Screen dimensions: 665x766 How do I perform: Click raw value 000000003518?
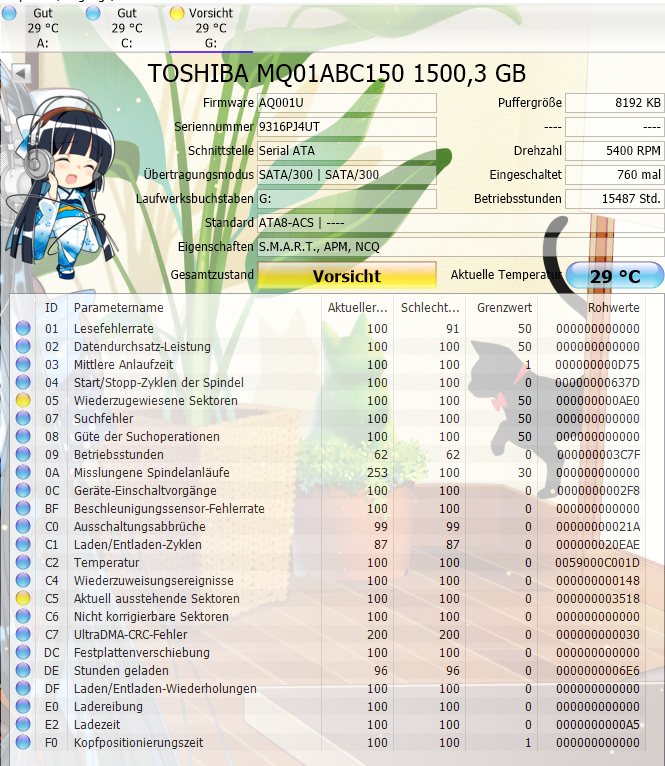[x=598, y=598]
